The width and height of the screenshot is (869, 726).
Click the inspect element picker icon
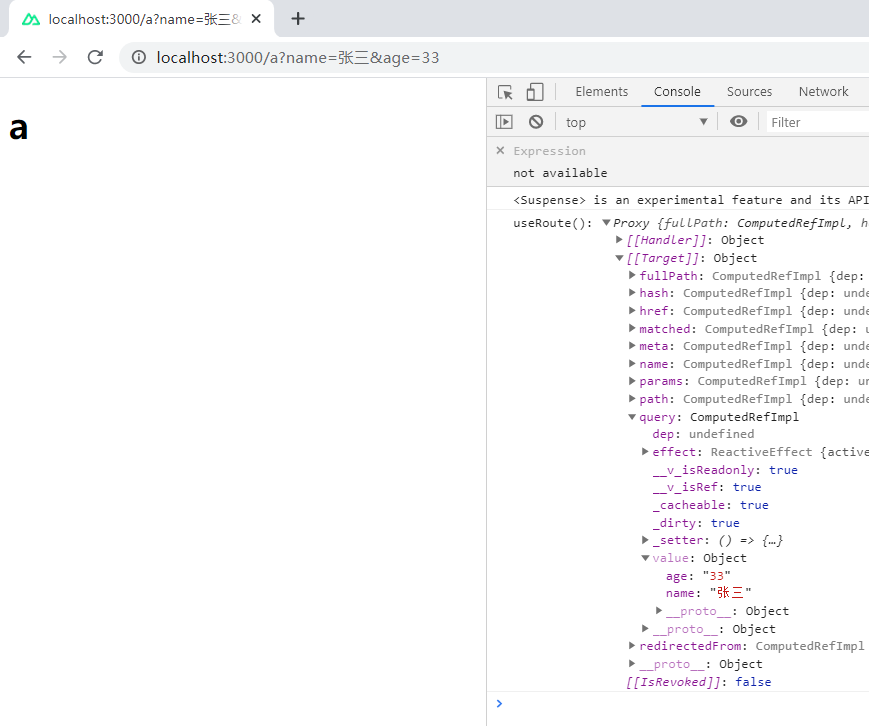tap(505, 92)
